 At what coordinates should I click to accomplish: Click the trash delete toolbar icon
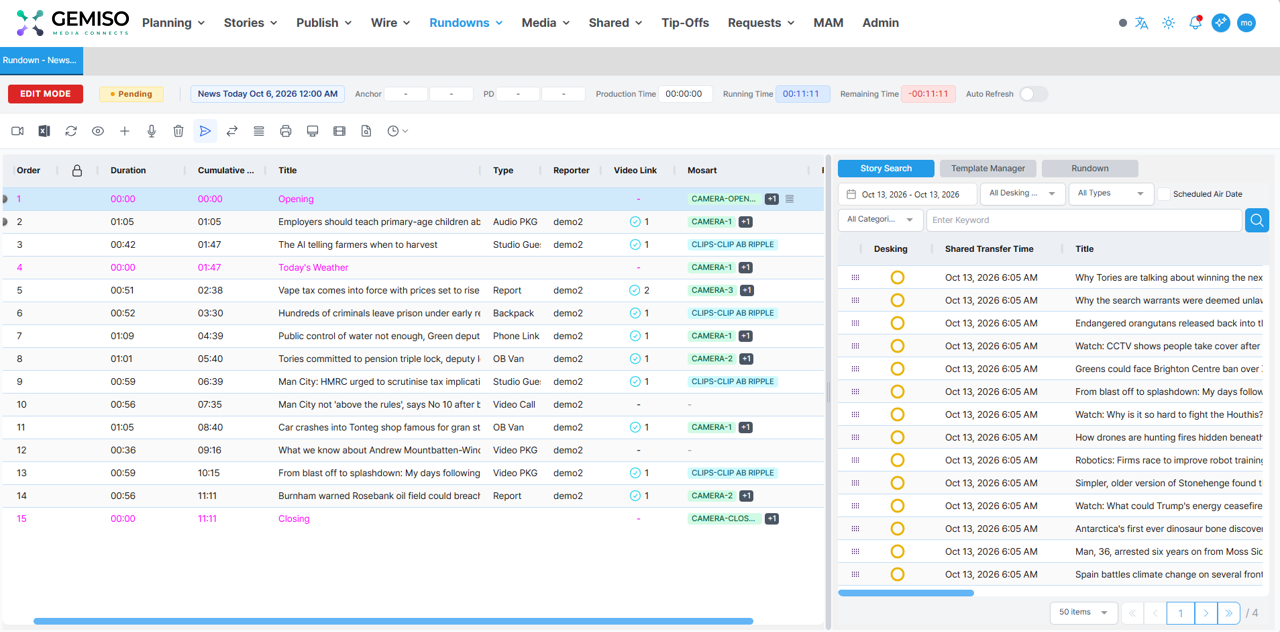click(x=178, y=131)
